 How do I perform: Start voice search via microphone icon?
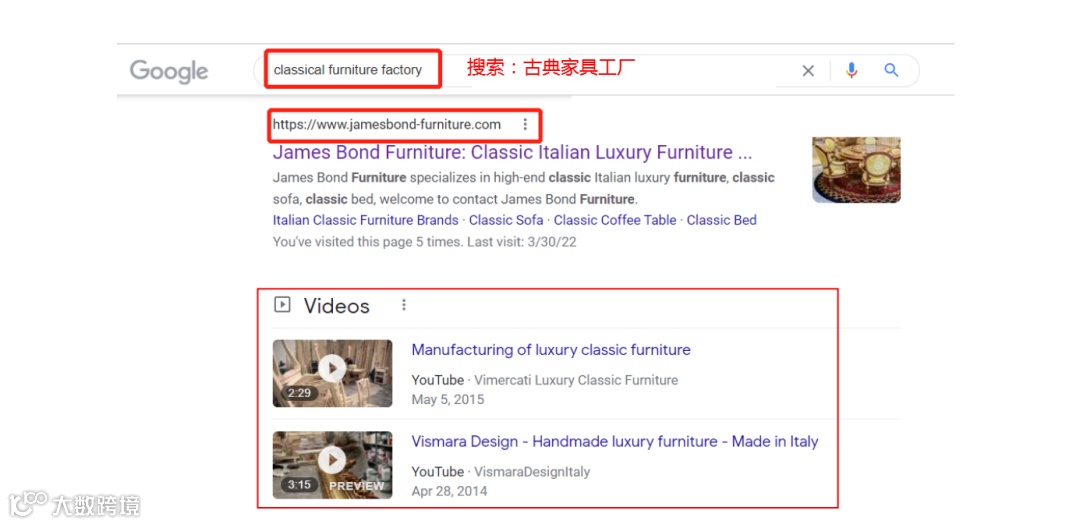tap(852, 70)
